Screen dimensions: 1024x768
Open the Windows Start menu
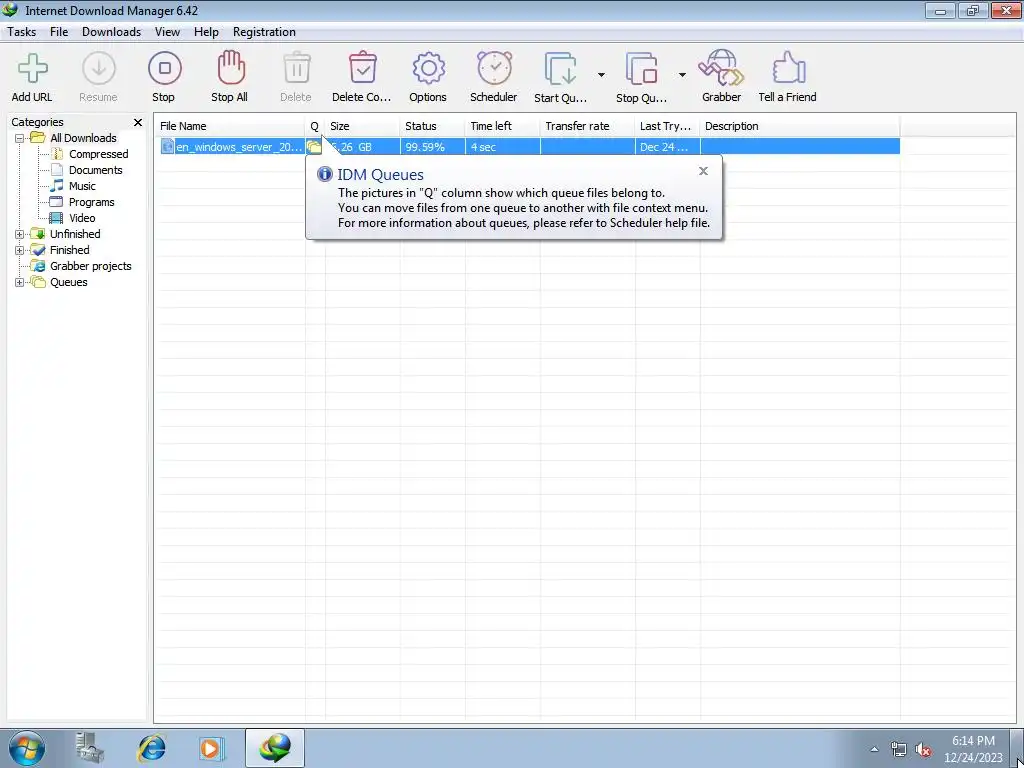point(27,748)
